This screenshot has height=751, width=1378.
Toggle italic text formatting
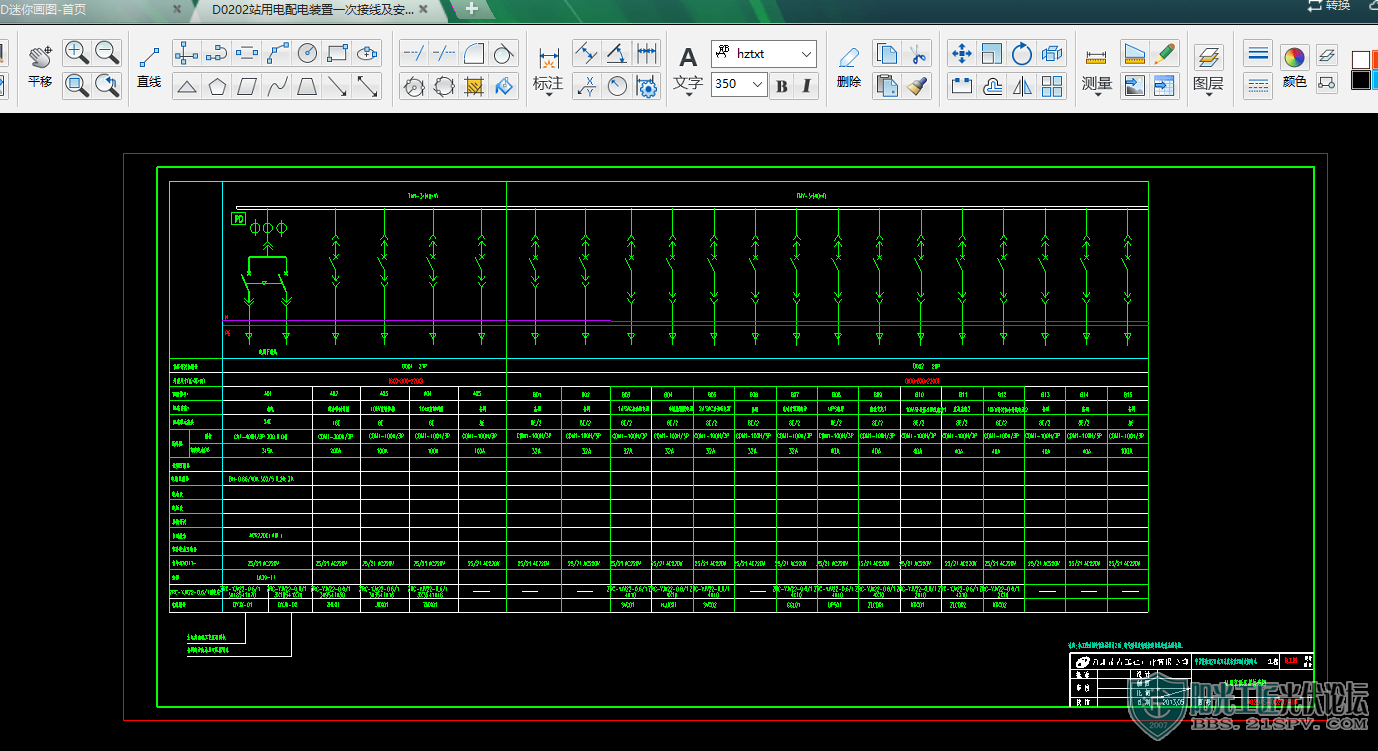pyautogui.click(x=806, y=86)
